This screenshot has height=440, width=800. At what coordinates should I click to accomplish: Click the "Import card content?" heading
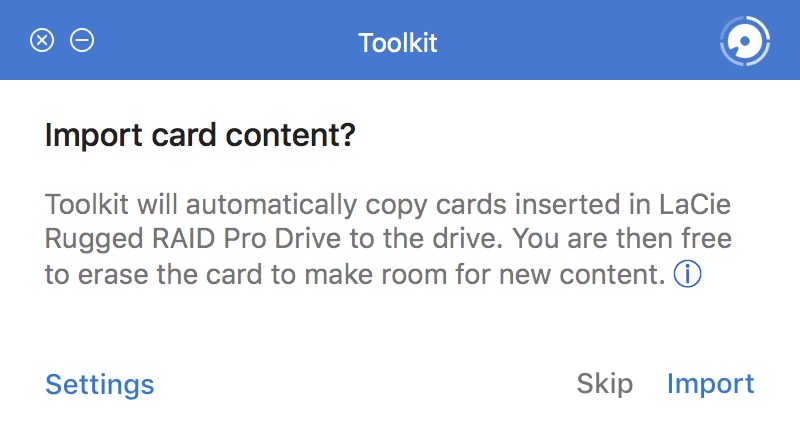[x=200, y=136]
